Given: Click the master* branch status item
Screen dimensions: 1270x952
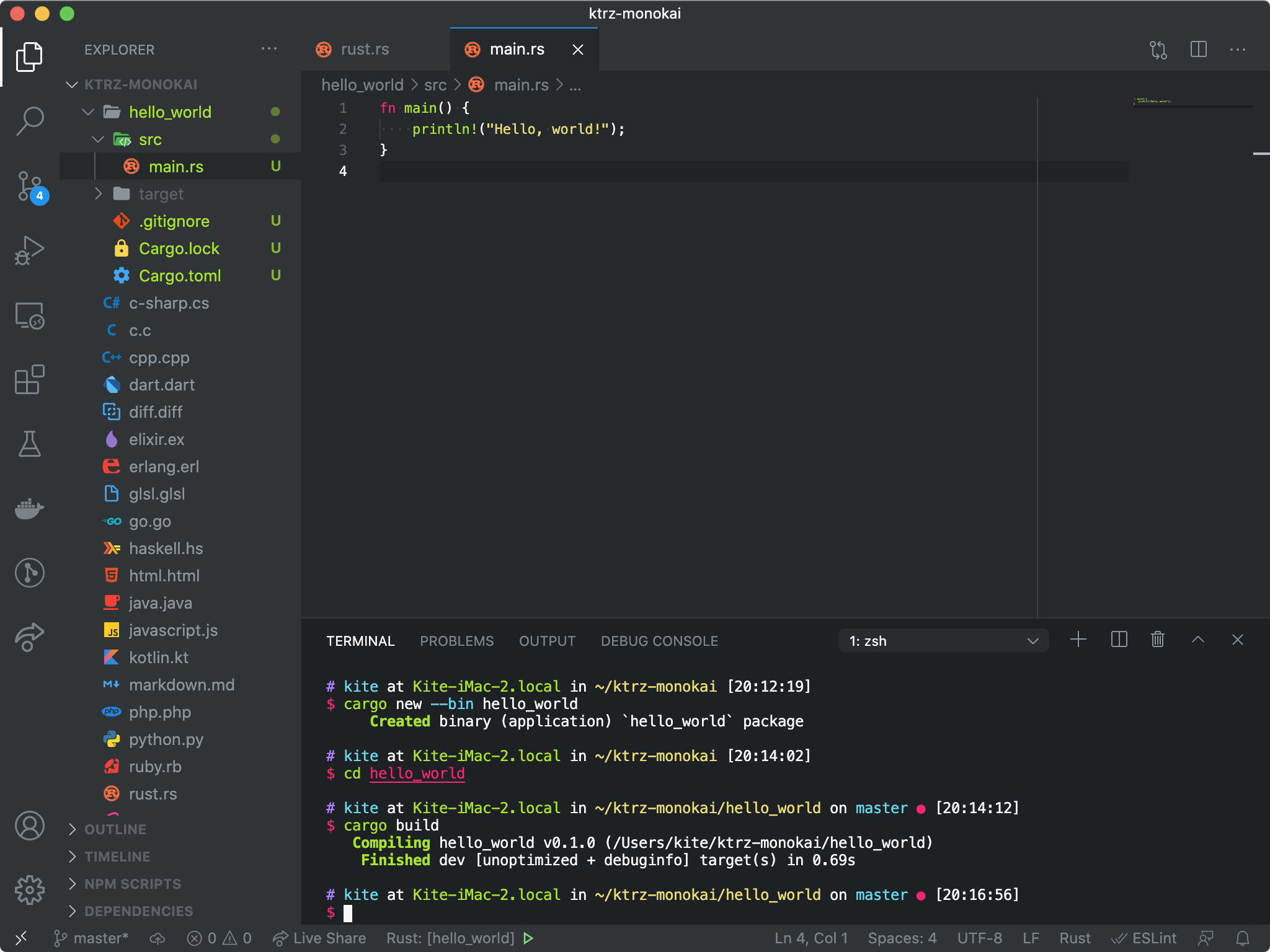Looking at the screenshot, I should (92, 938).
